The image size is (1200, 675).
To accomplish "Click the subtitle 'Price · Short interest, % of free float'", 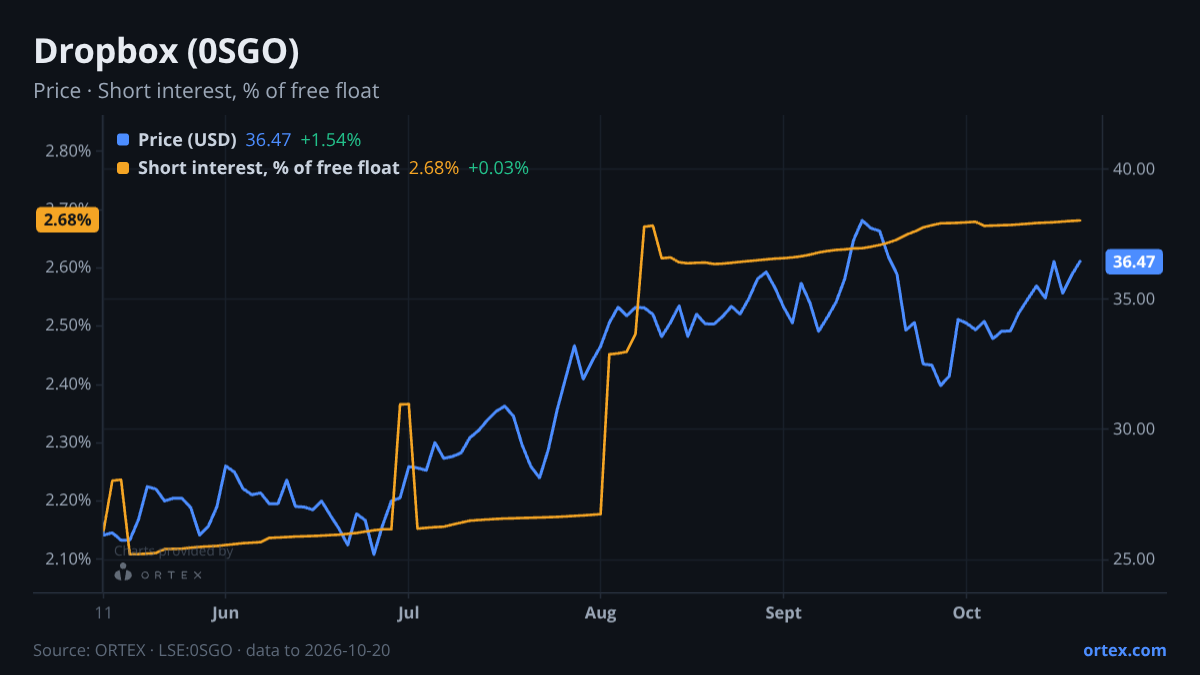I will [x=206, y=91].
